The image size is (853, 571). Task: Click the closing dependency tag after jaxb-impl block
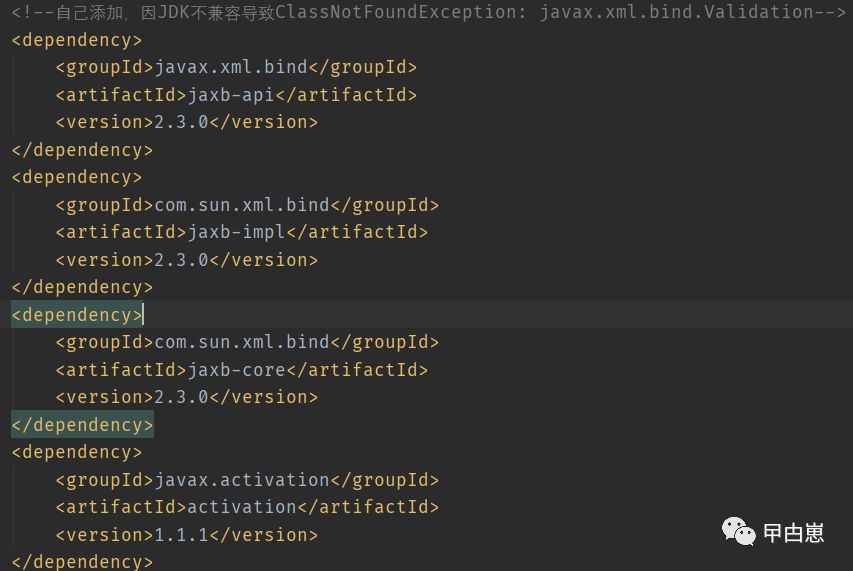[82, 287]
